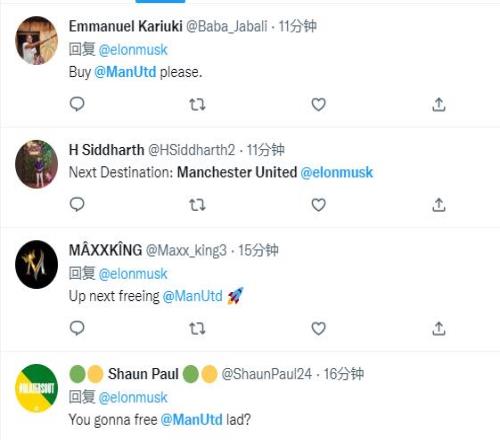Like H Siddharth's tweet
Screen dimensions: 500x440
pyautogui.click(x=318, y=205)
